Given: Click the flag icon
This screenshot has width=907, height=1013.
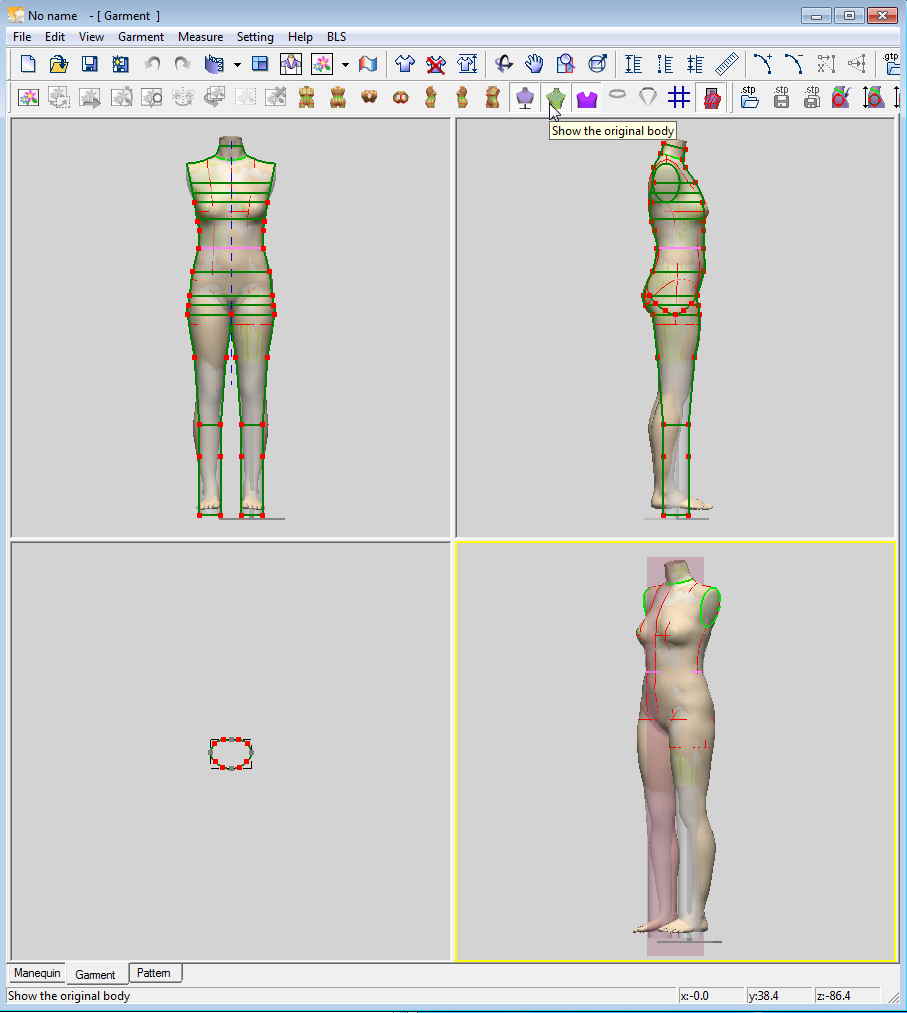Looking at the screenshot, I should 368,63.
